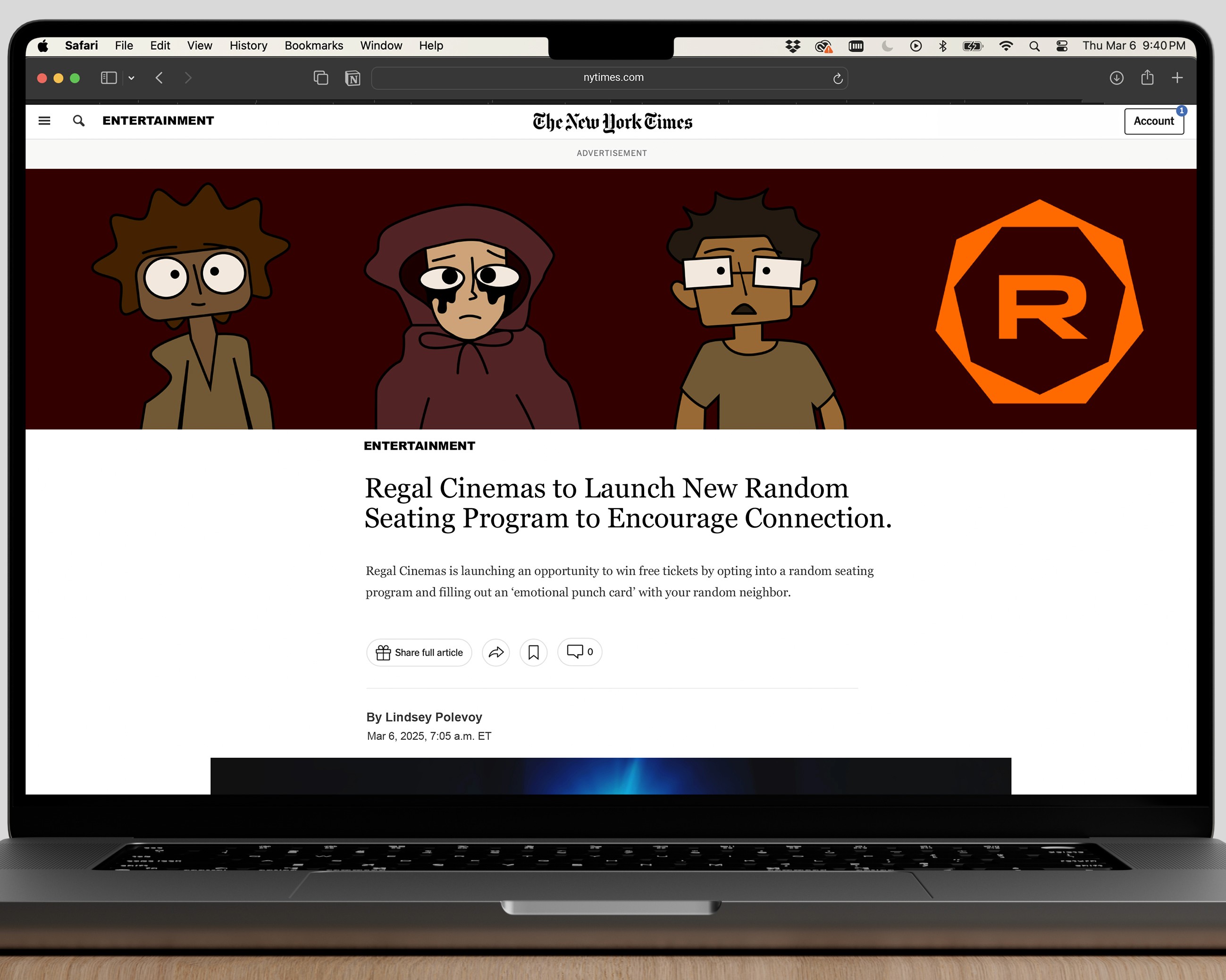Image resolution: width=1226 pixels, height=980 pixels.
Task: Click Safari's share sheet icon
Action: coord(1147,77)
